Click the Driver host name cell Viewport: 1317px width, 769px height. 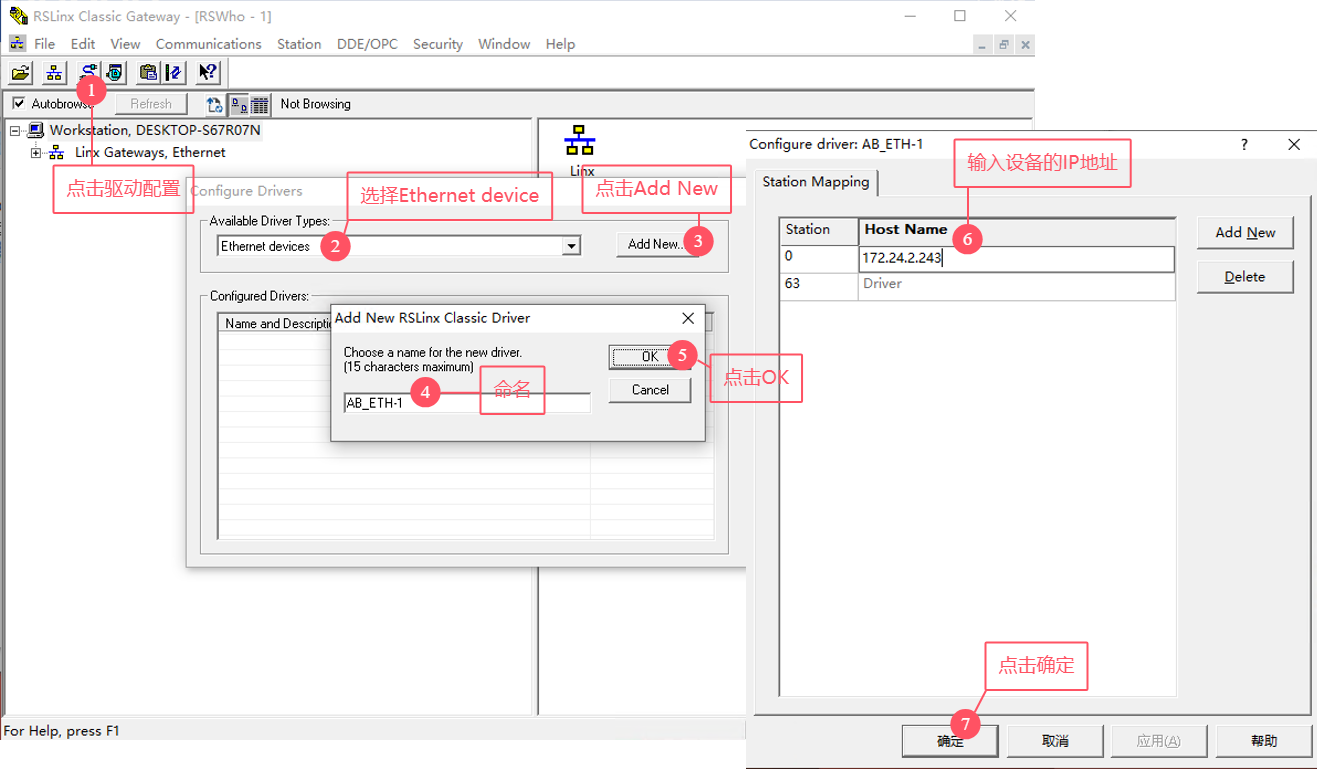(1016, 285)
